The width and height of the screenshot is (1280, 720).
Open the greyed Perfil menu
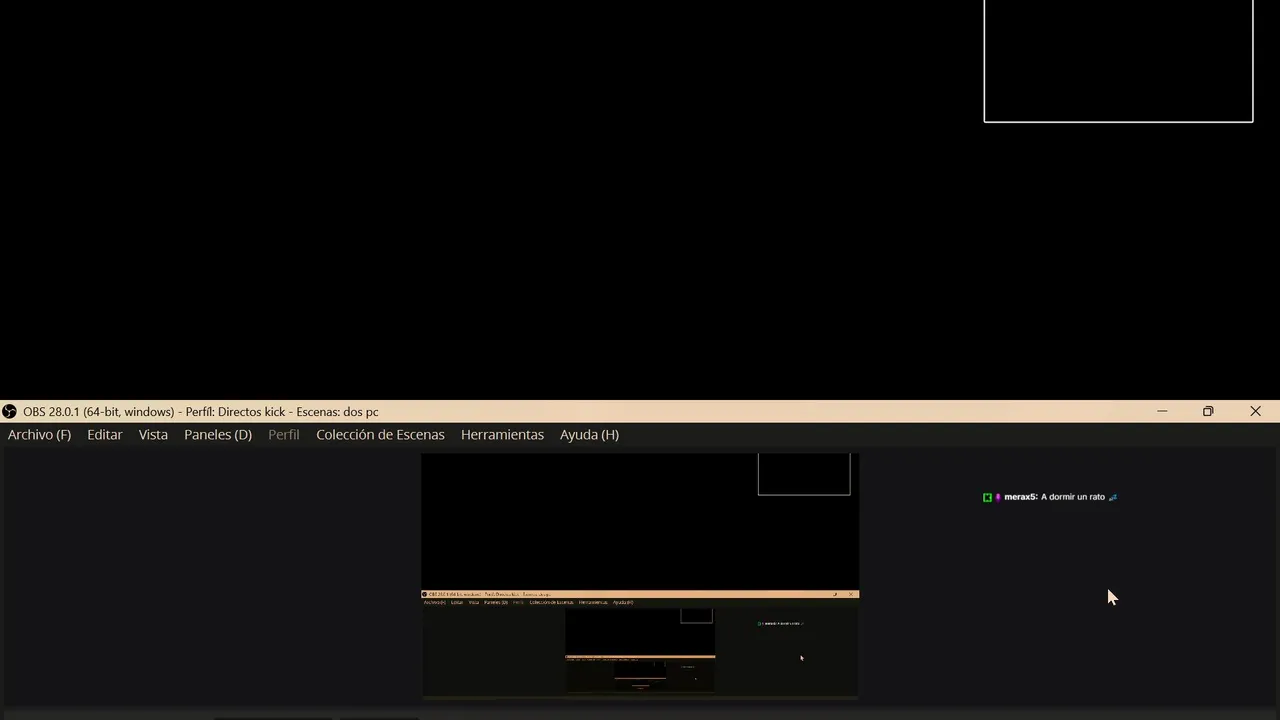[x=284, y=435]
